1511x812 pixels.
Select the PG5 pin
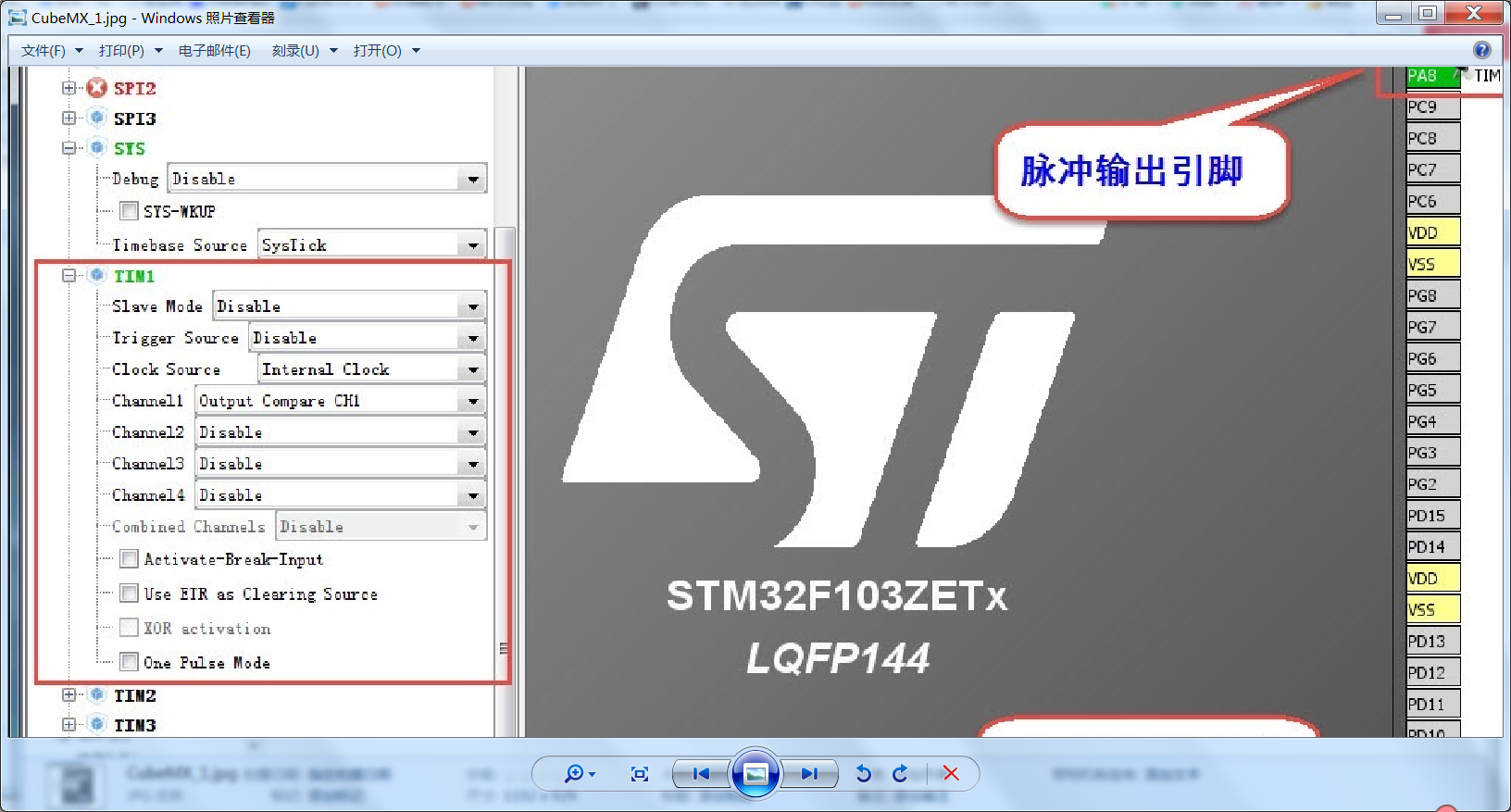[1433, 390]
